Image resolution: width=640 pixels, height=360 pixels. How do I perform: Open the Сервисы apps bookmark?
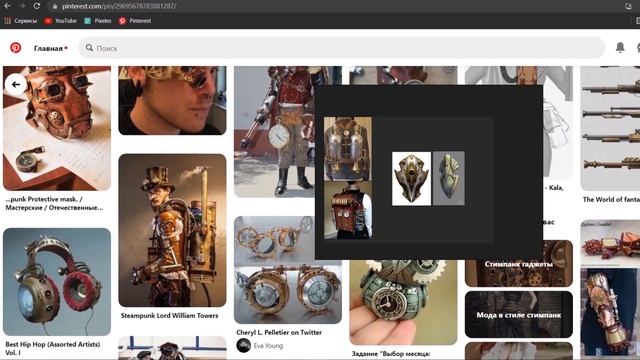tap(20, 21)
